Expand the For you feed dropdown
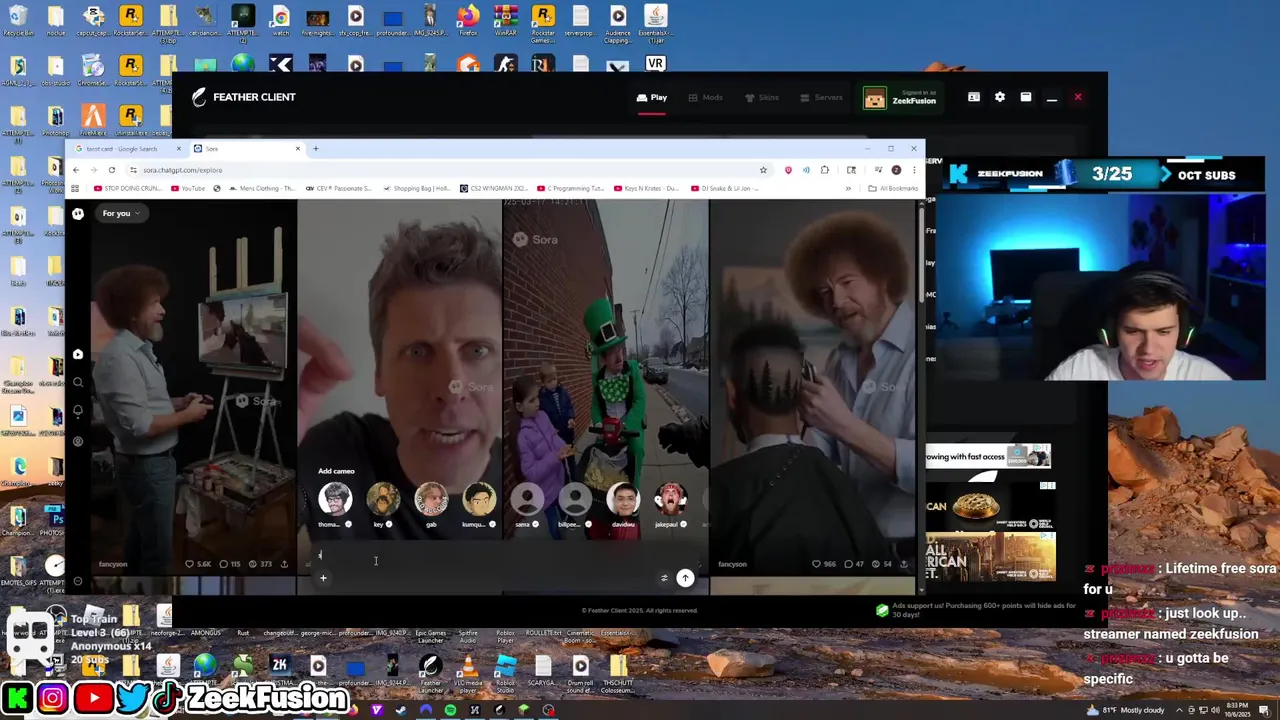The width and height of the screenshot is (1280, 720). (120, 213)
